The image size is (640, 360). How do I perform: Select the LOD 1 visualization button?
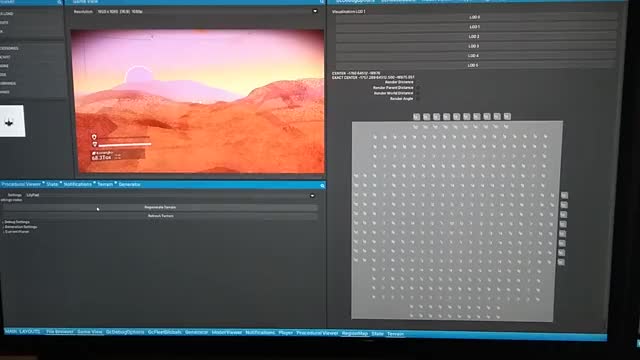pos(475,27)
